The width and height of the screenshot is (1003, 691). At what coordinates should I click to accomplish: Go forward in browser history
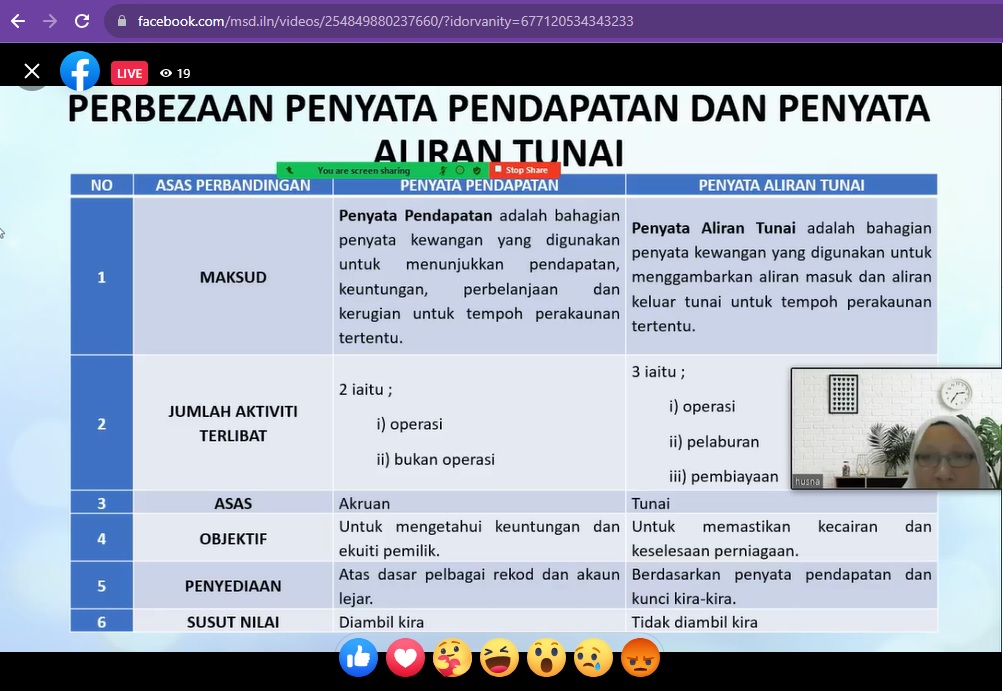point(50,21)
